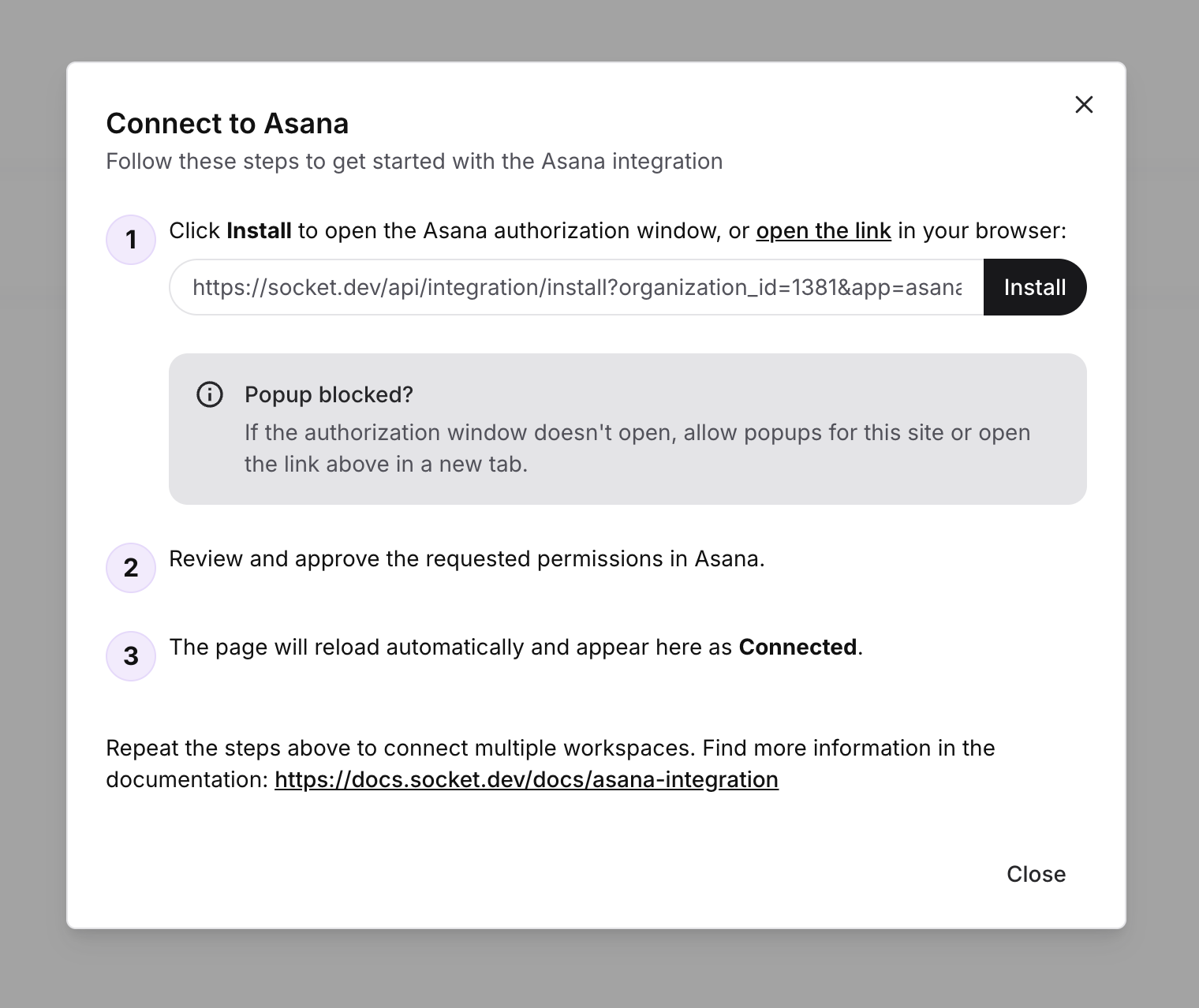Screen dimensions: 1199x1008
Task: Click the step 3 number badge
Action: pos(131,656)
